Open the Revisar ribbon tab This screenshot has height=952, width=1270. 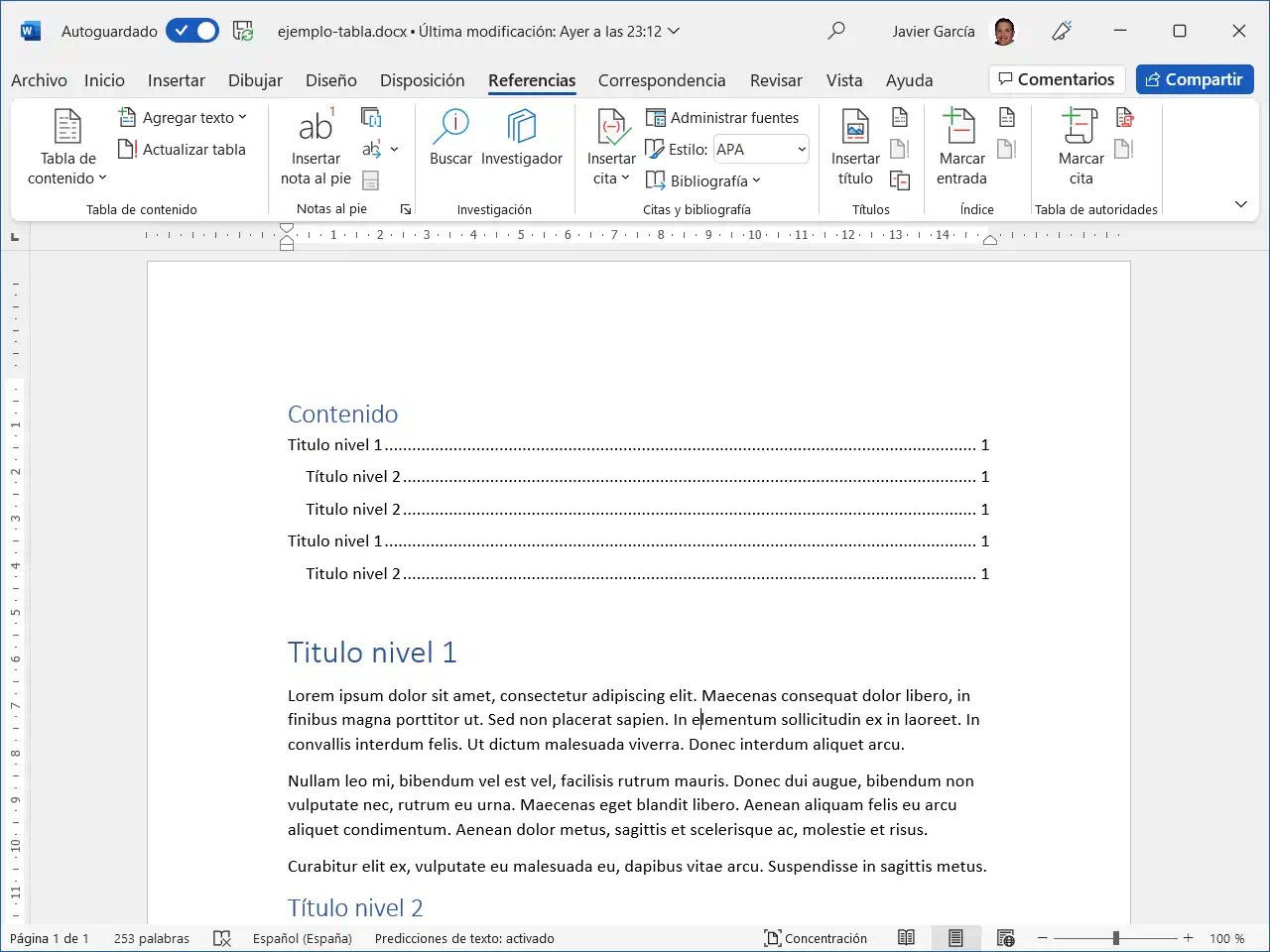[x=776, y=80]
